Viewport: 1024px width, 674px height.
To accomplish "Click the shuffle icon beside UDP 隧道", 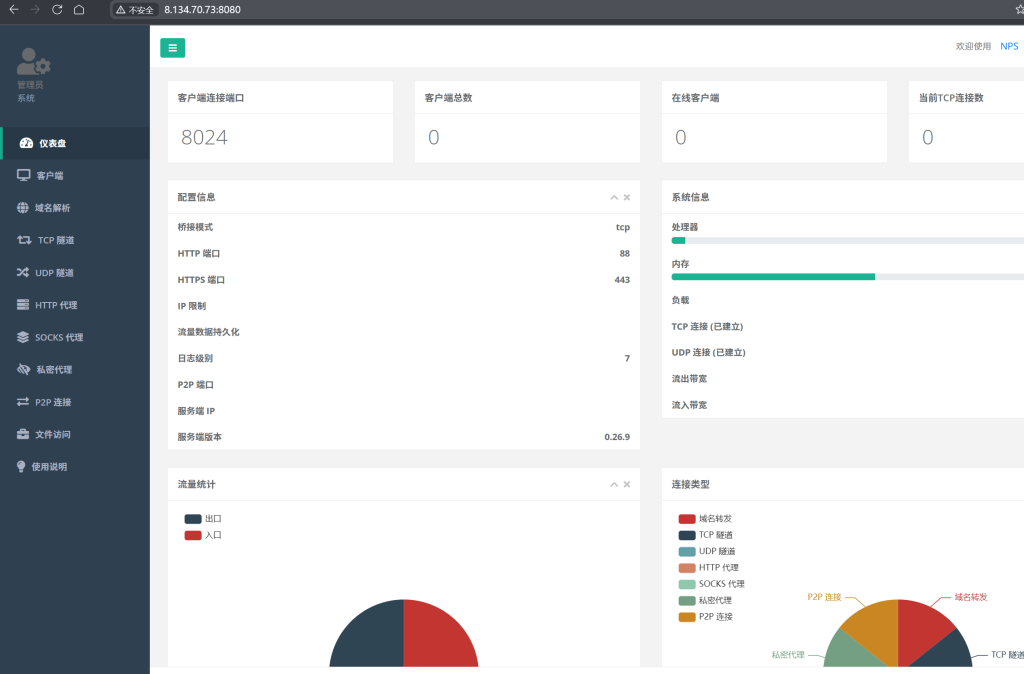I will click(x=24, y=272).
